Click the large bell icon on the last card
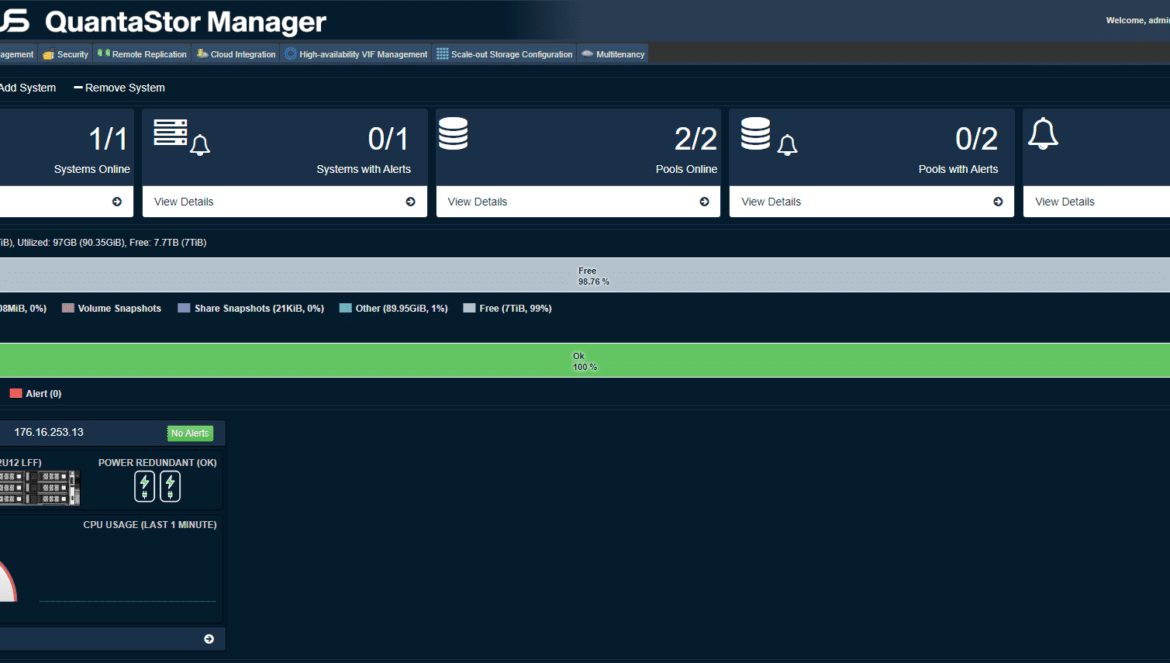 coord(1043,134)
